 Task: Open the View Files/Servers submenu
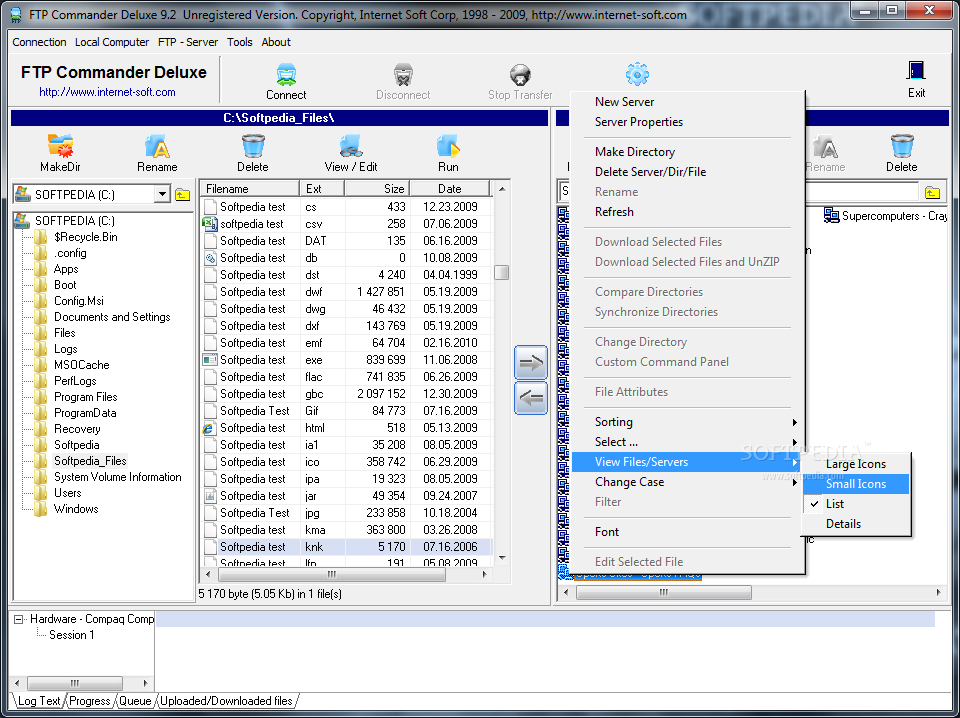688,462
